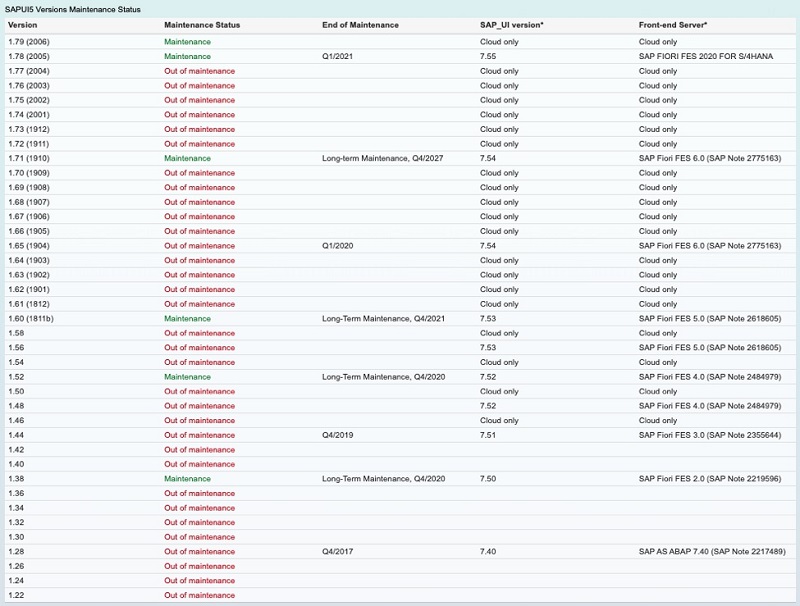Screen dimensions: 800x606
Task: Click Q1/2020 end of maintenance cell
Action: click(x=337, y=245)
